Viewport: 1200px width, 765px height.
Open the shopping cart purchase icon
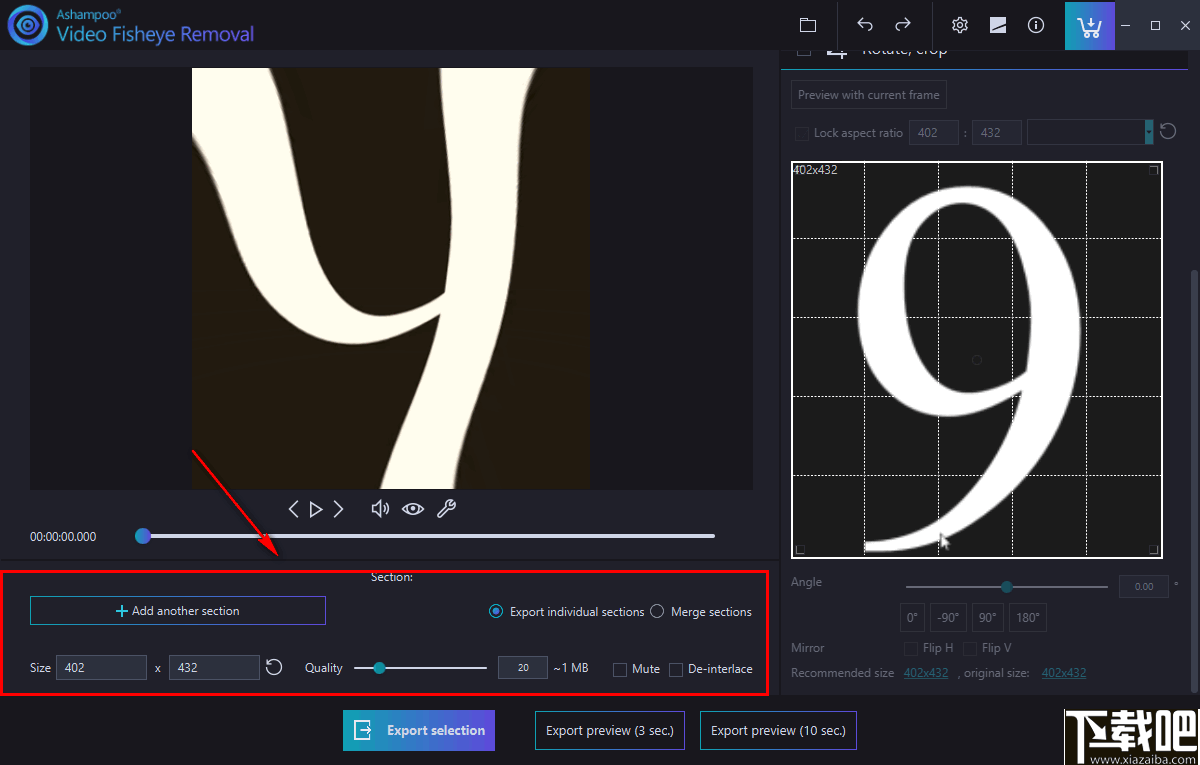[x=1090, y=25]
